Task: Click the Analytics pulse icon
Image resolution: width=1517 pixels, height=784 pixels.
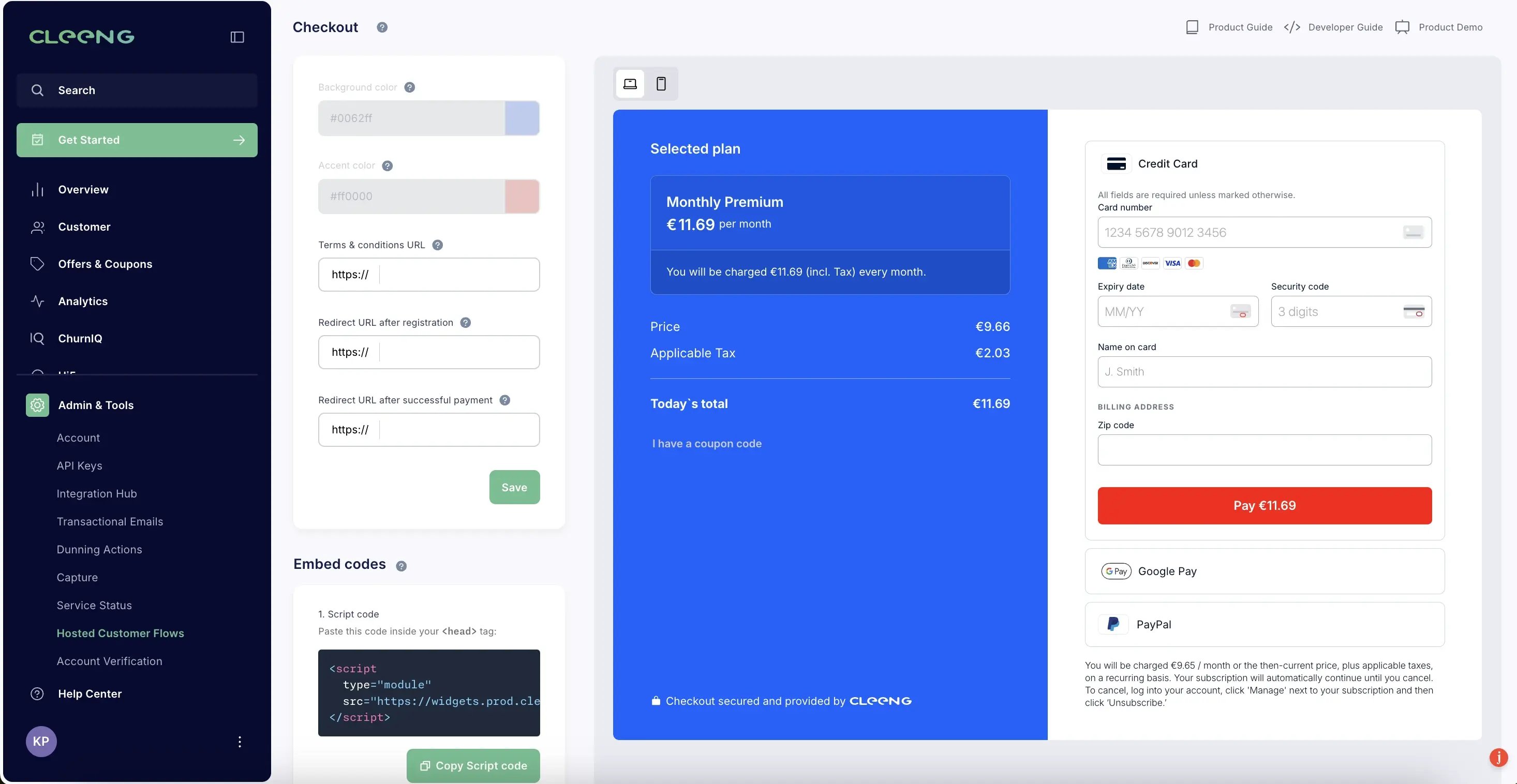Action: pyautogui.click(x=37, y=301)
